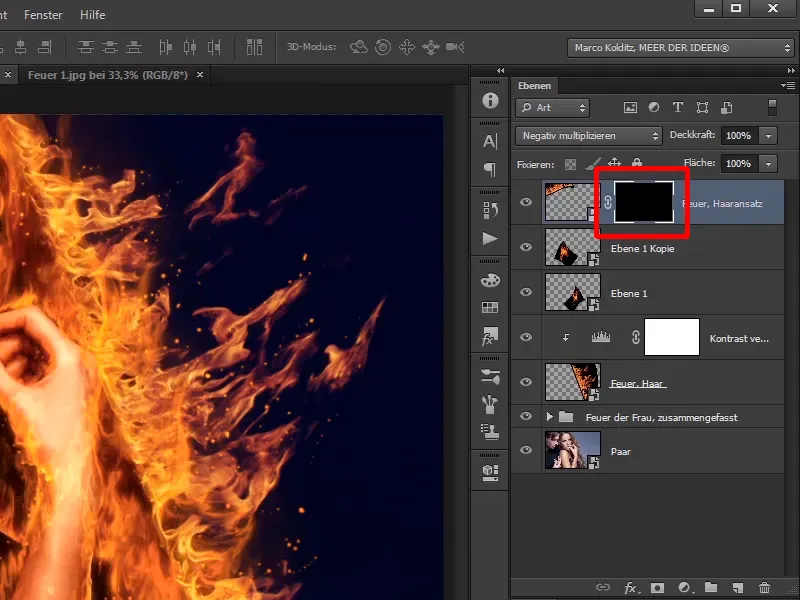Viewport: 800px width, 600px height.
Task: Select the Ebenen panel tab
Action: pos(534,86)
